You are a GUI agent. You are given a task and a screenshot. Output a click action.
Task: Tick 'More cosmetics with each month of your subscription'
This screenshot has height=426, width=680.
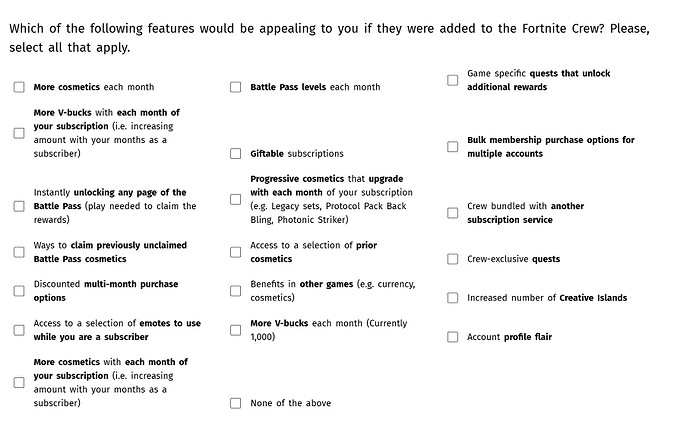[x=19, y=382]
